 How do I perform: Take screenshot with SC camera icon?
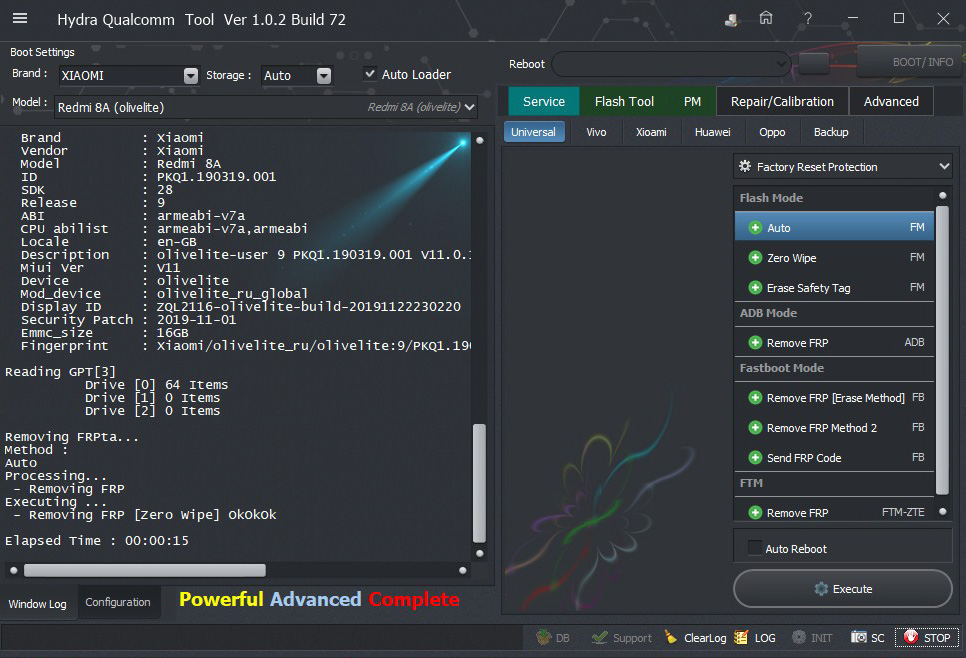[859, 637]
